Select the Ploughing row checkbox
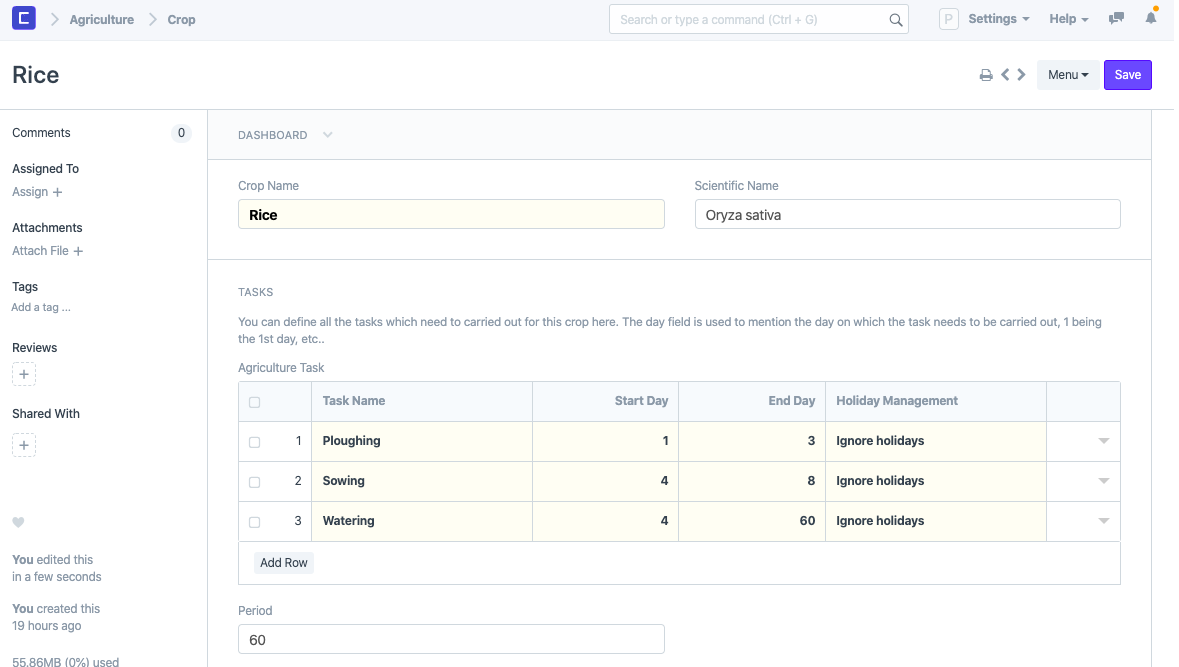This screenshot has width=1179, height=667. (x=254, y=442)
